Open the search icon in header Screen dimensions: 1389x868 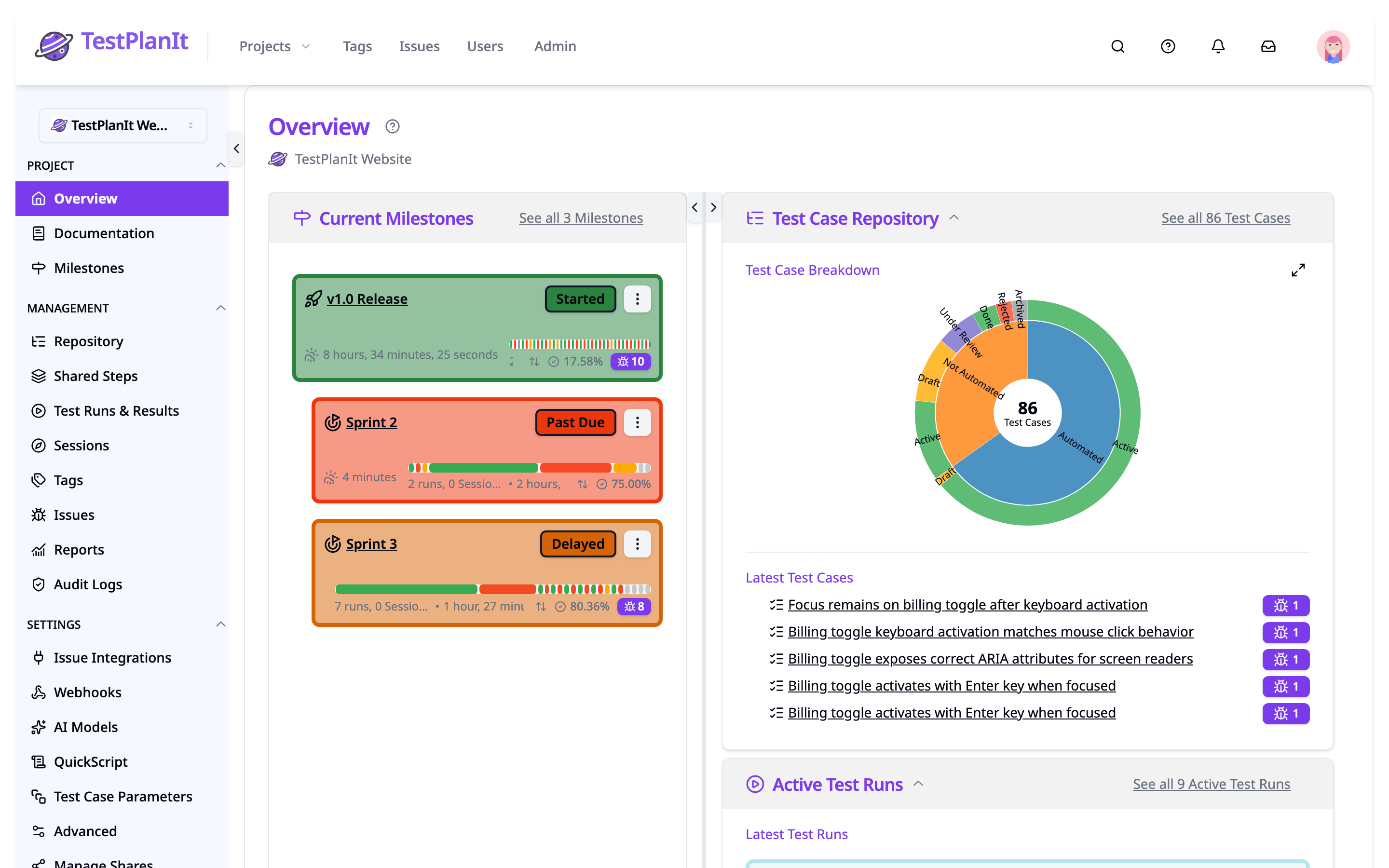(x=1117, y=46)
